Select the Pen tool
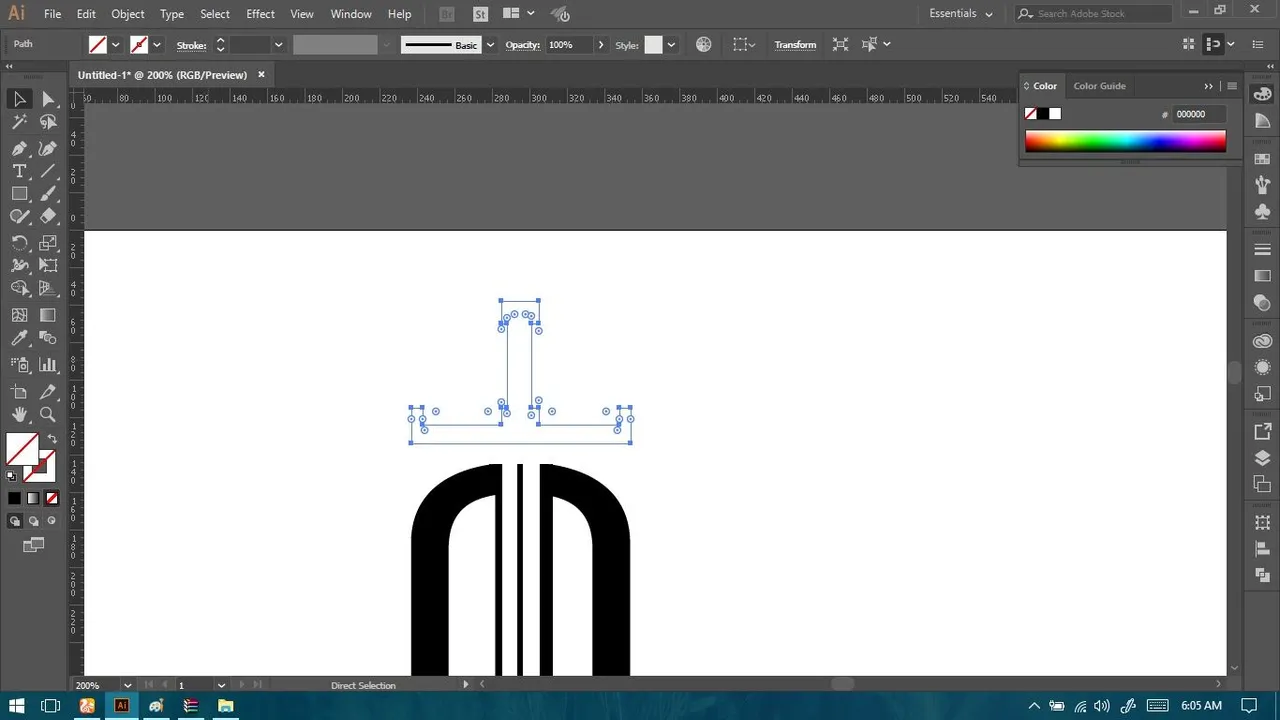The image size is (1280, 720). (19, 148)
